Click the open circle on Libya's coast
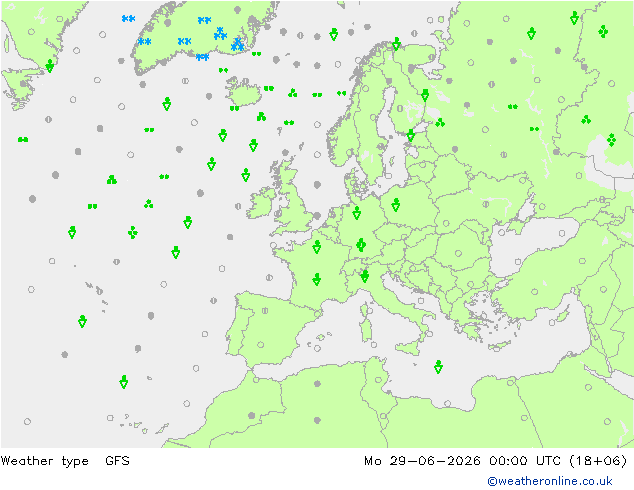Image resolution: width=634 pixels, height=490 pixels. pyautogui.click(x=447, y=403)
